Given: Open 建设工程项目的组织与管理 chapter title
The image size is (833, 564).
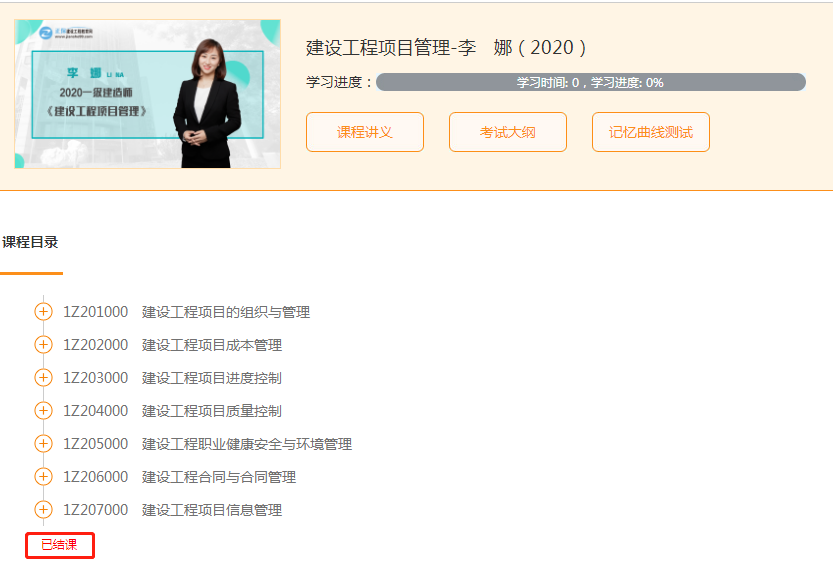Looking at the screenshot, I should pos(225,312).
